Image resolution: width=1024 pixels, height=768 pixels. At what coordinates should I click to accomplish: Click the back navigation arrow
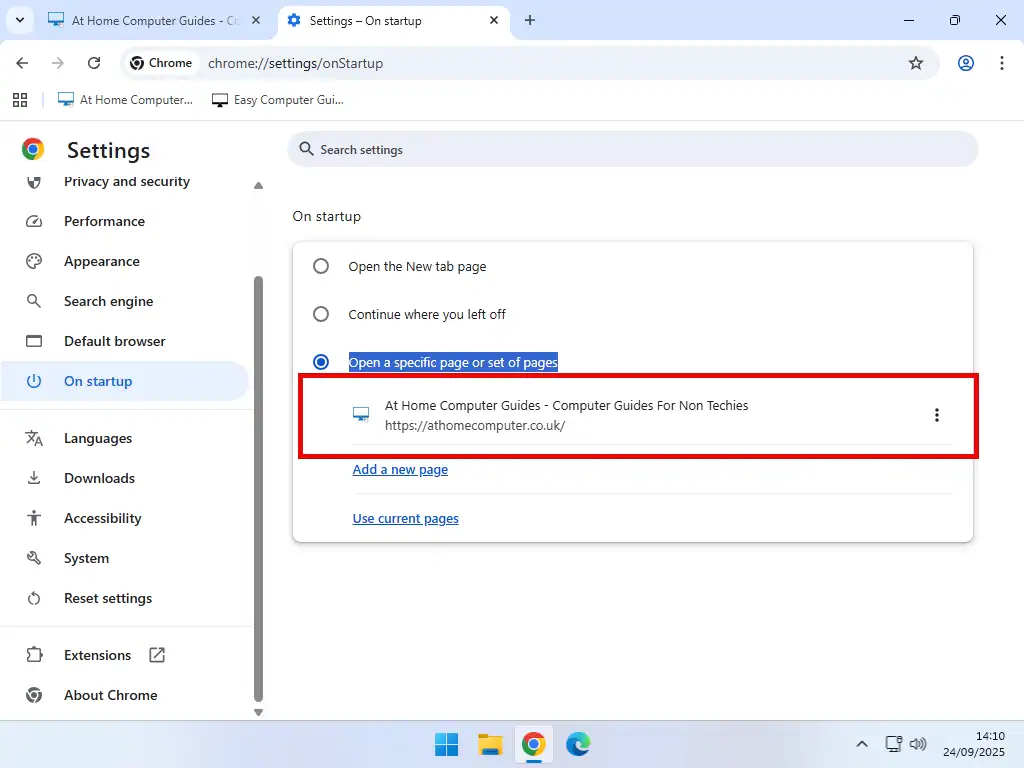tap(23, 63)
